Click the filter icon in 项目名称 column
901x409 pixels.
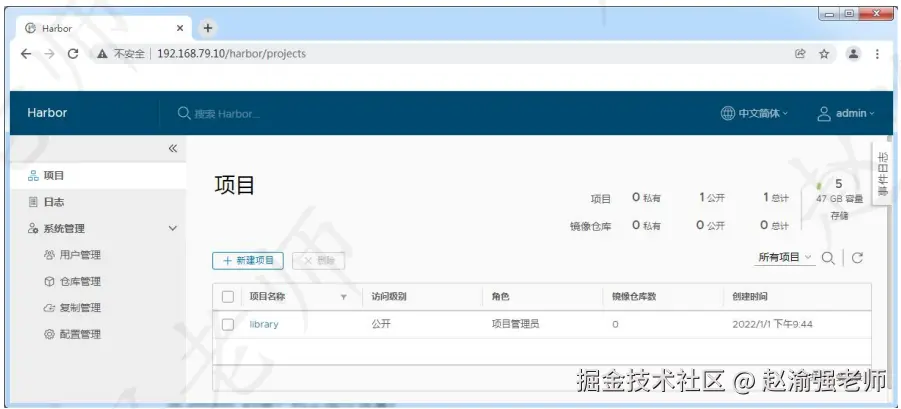tap(344, 297)
